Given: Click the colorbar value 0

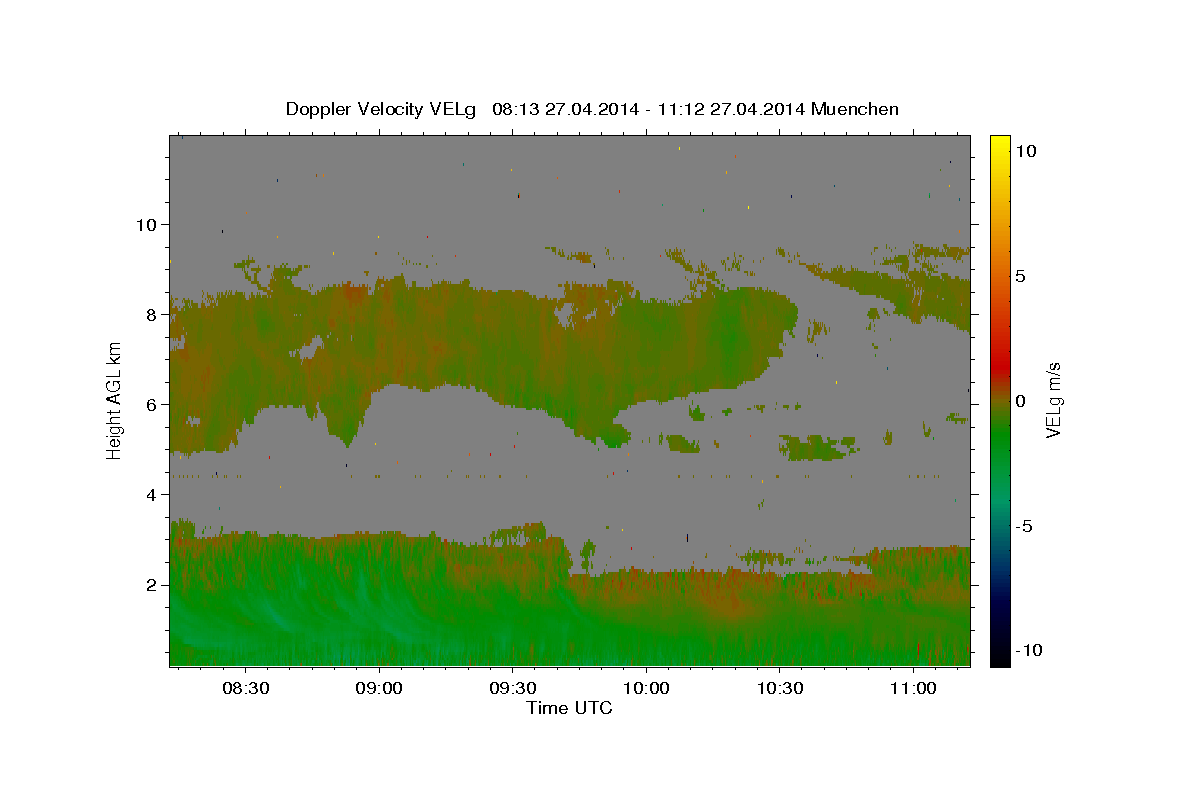Looking at the screenshot, I should (1021, 401).
